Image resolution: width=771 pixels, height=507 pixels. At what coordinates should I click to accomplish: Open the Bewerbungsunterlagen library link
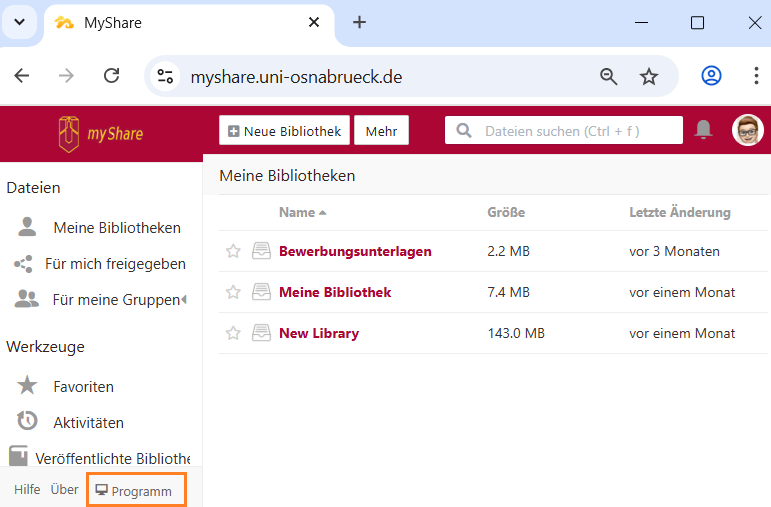click(x=355, y=252)
